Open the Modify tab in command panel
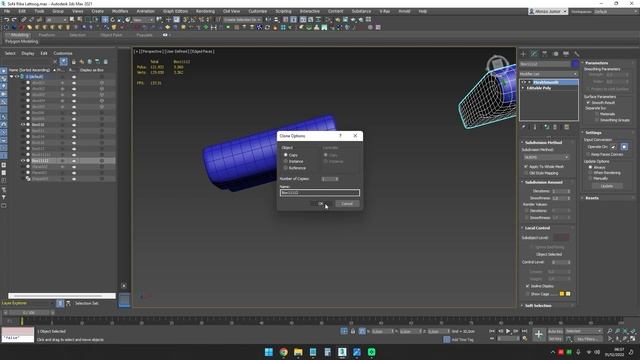640x360 pixels. pos(534,54)
